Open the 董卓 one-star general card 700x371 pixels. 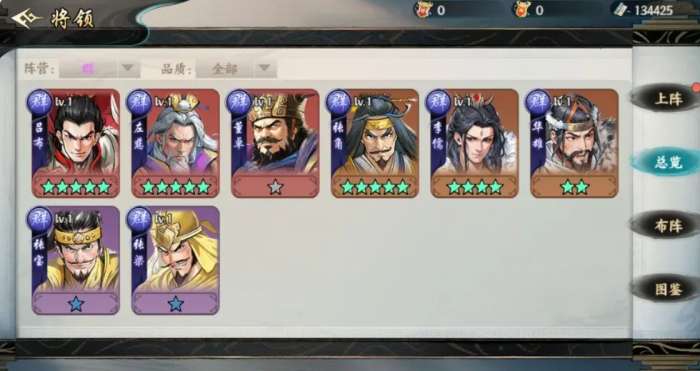click(275, 143)
